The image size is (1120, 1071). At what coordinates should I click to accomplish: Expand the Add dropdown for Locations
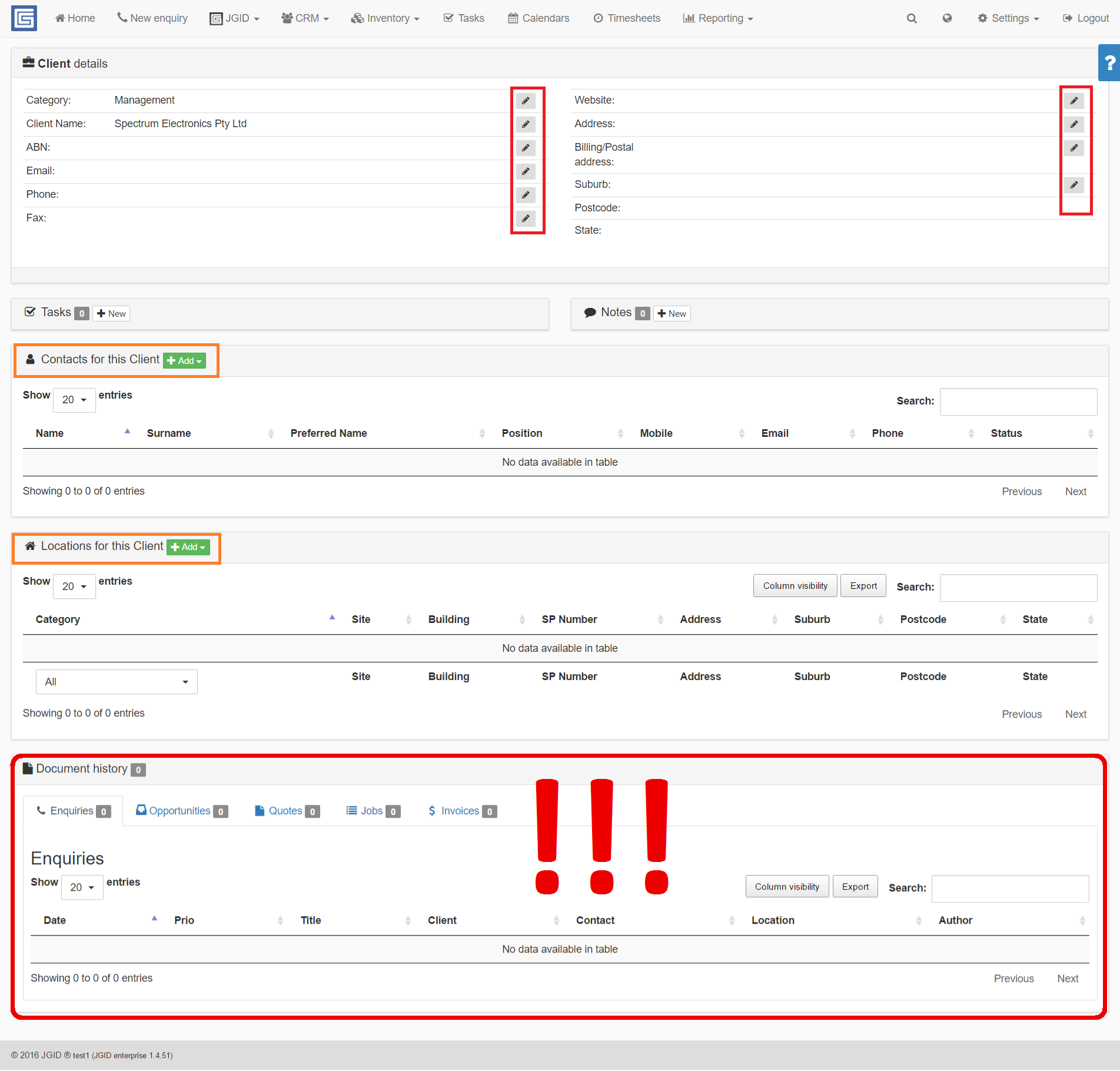pos(188,547)
